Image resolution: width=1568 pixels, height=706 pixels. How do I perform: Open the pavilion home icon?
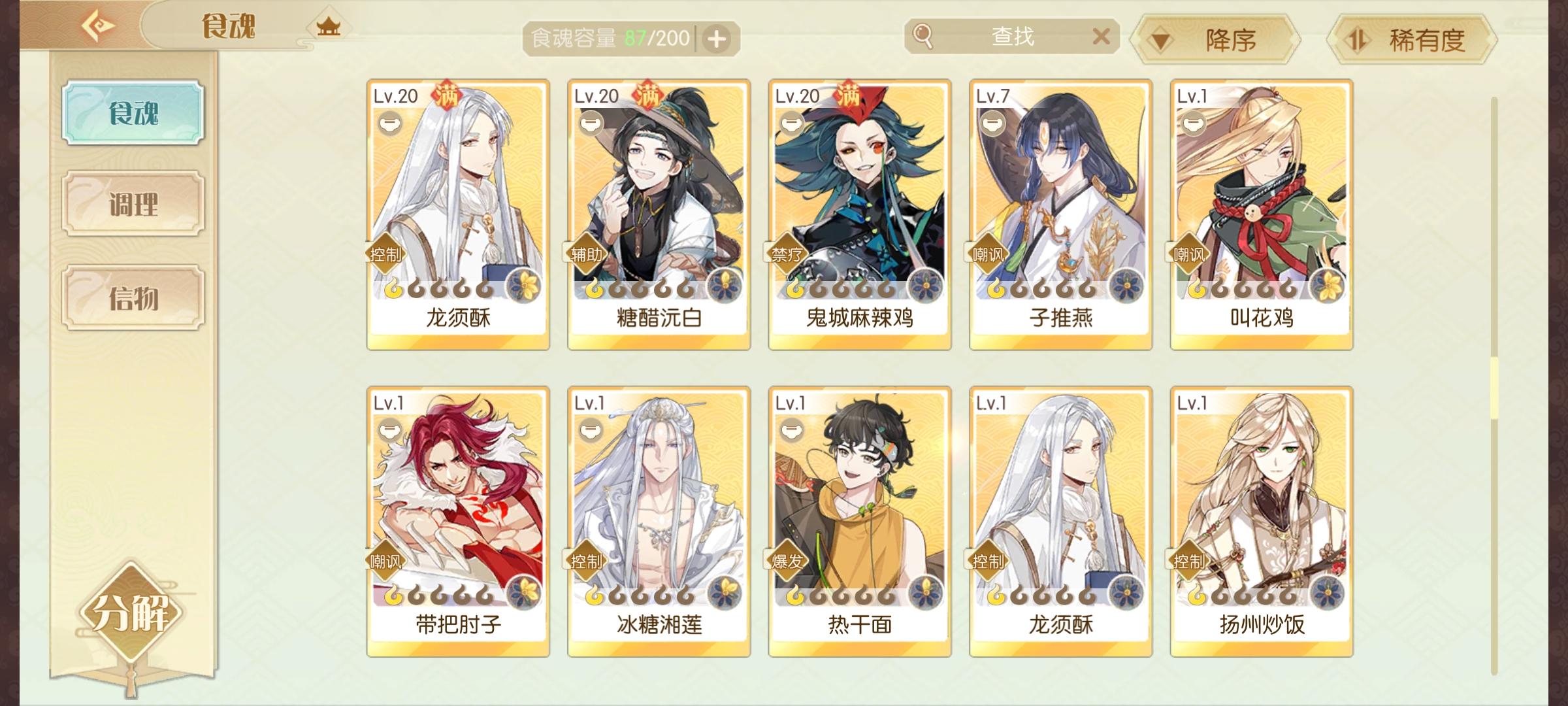coord(328,27)
